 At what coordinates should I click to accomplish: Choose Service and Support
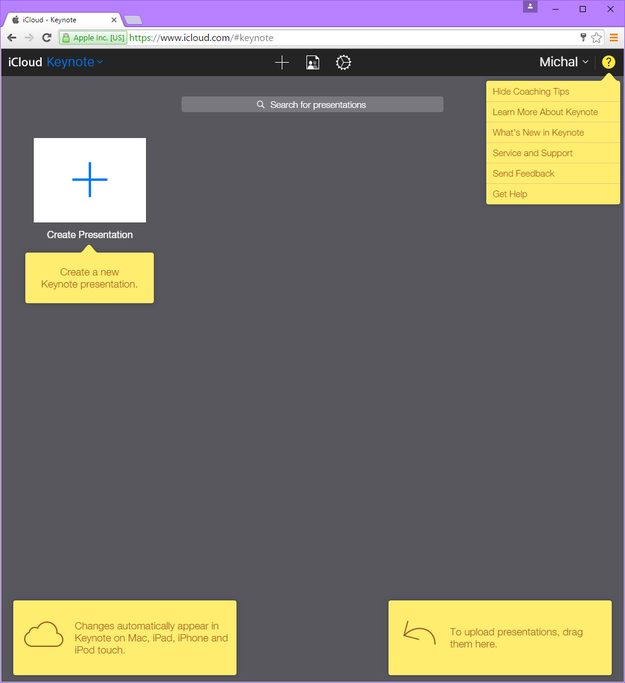tap(553, 153)
